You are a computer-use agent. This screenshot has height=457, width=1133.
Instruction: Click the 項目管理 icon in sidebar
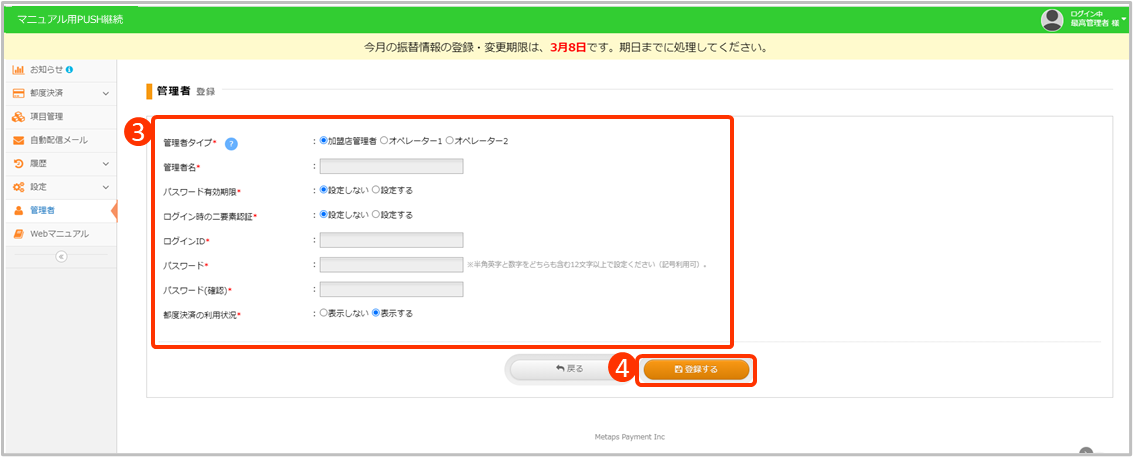(18, 116)
